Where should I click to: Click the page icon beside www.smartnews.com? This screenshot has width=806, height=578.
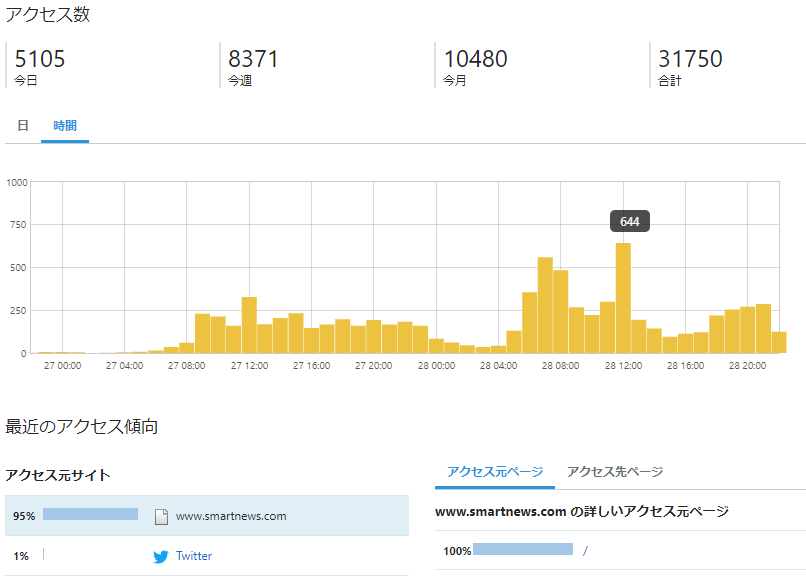coord(161,516)
